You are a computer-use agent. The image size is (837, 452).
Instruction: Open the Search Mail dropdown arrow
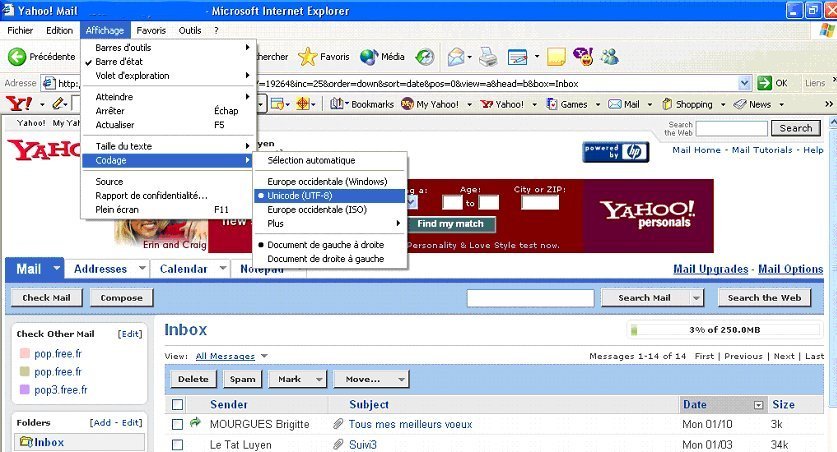(x=696, y=298)
